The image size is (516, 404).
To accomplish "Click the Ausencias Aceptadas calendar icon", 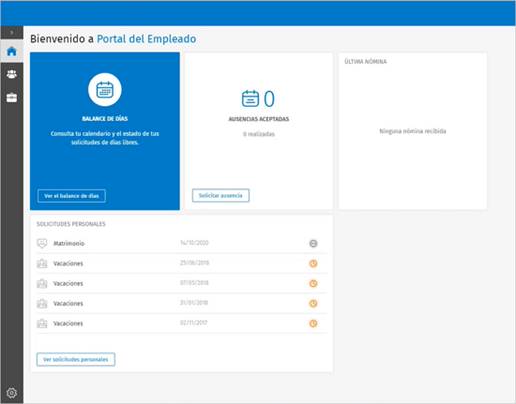I will point(250,98).
